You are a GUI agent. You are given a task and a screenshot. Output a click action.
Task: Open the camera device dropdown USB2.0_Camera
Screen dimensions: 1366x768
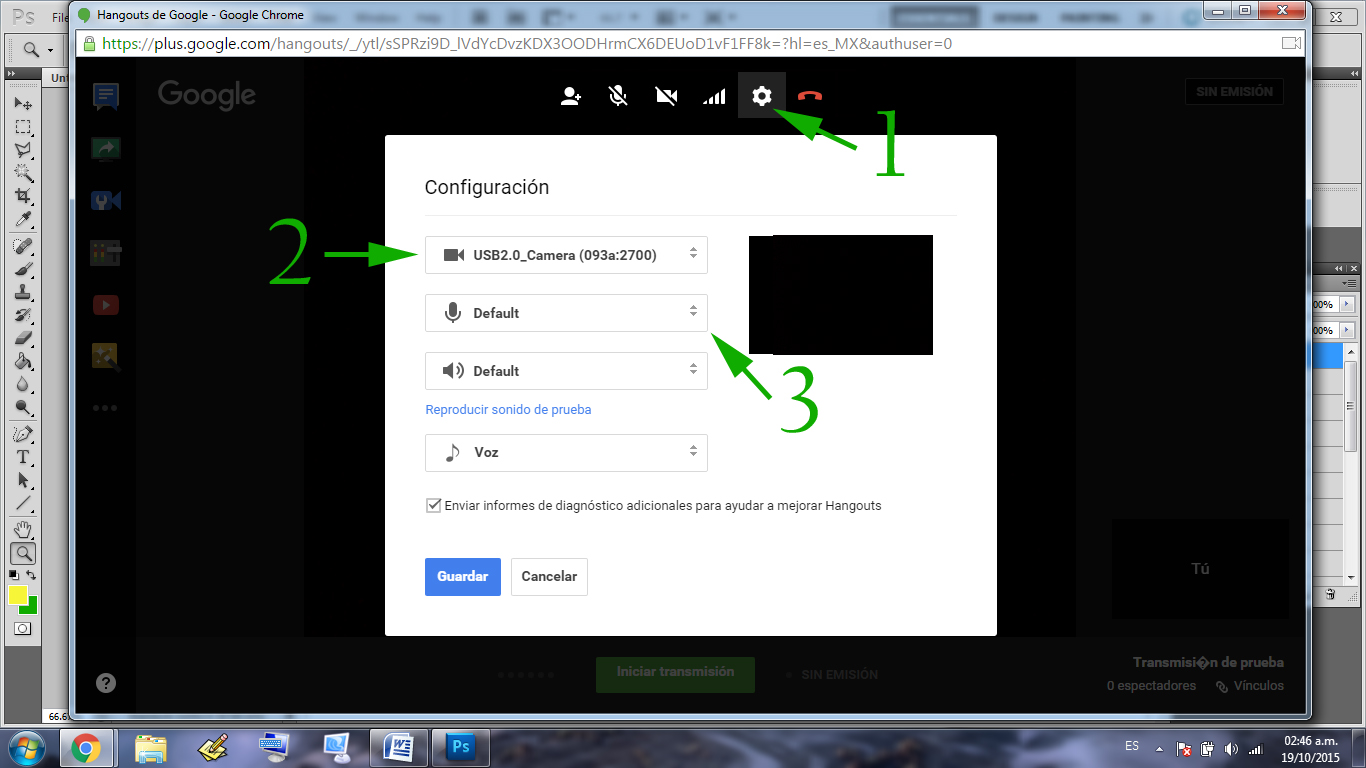click(566, 255)
